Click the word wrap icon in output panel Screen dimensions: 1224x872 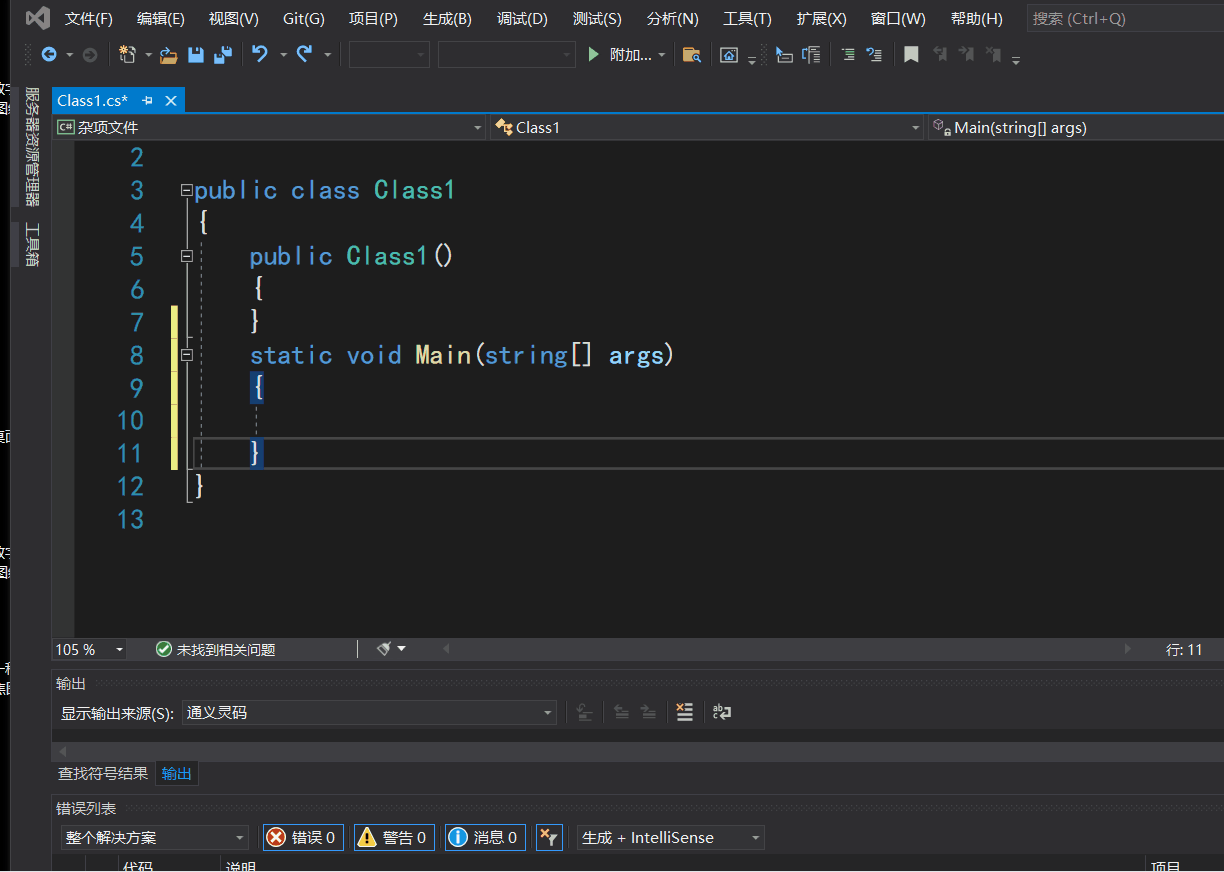pyautogui.click(x=721, y=712)
